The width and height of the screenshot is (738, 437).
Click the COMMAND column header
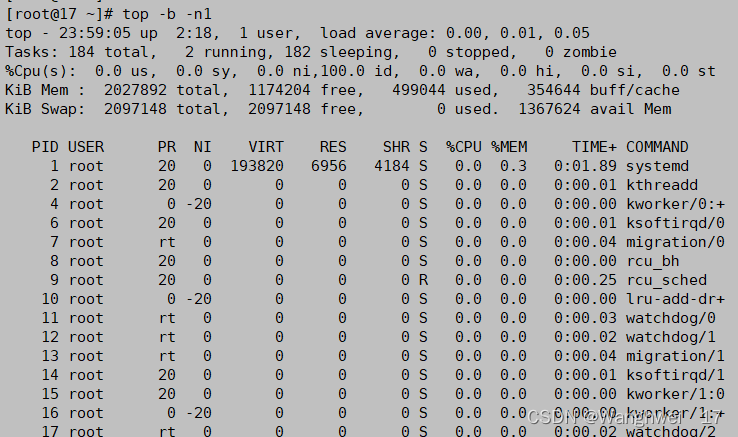click(x=657, y=147)
